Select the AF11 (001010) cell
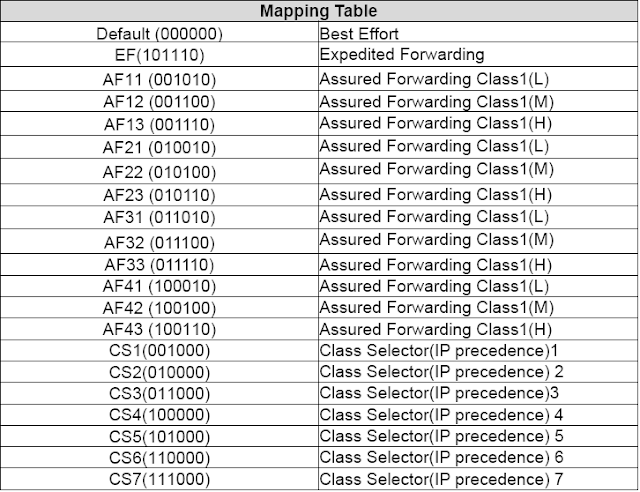 (160, 79)
